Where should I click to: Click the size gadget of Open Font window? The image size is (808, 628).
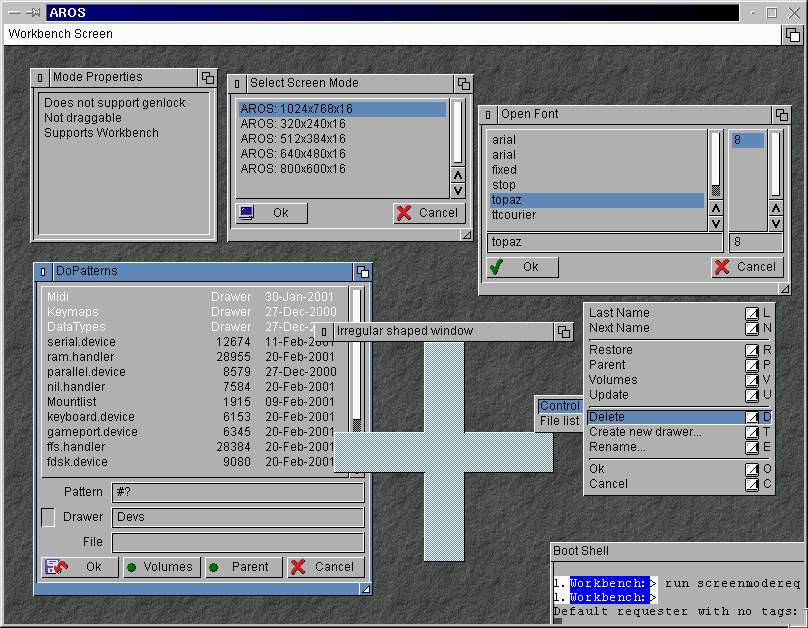(x=784, y=289)
